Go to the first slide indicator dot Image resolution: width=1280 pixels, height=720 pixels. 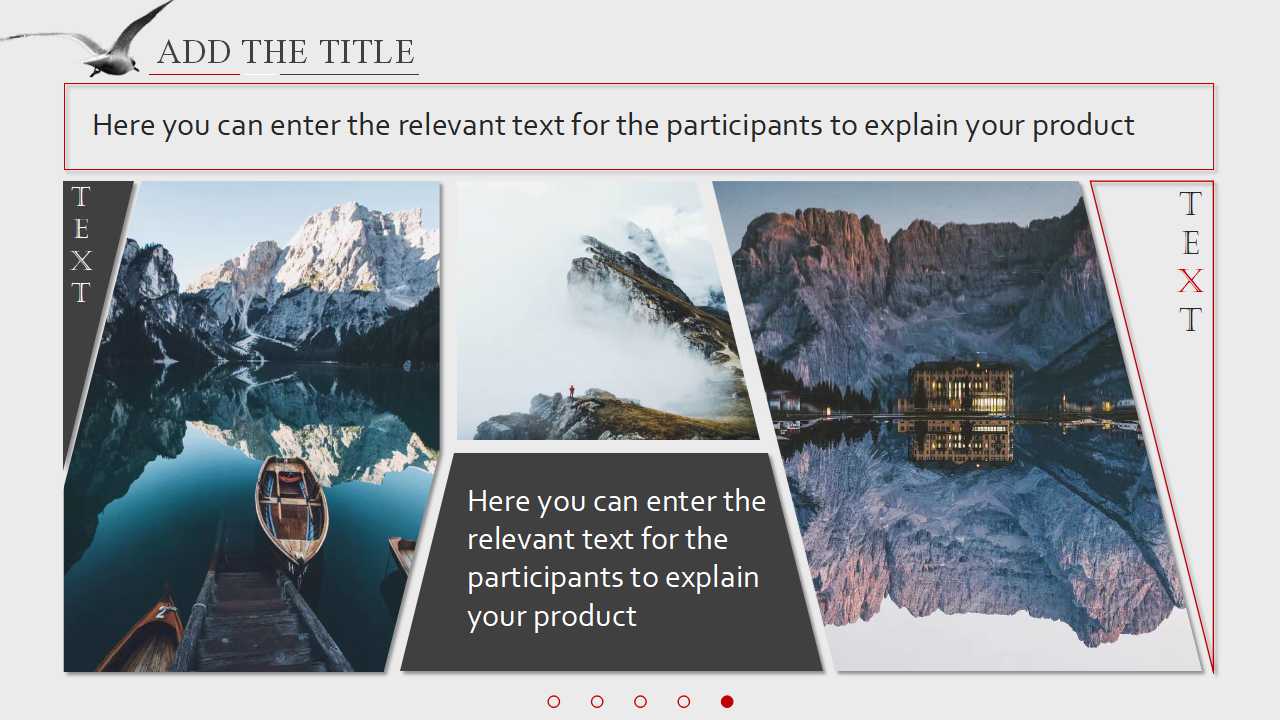[554, 702]
